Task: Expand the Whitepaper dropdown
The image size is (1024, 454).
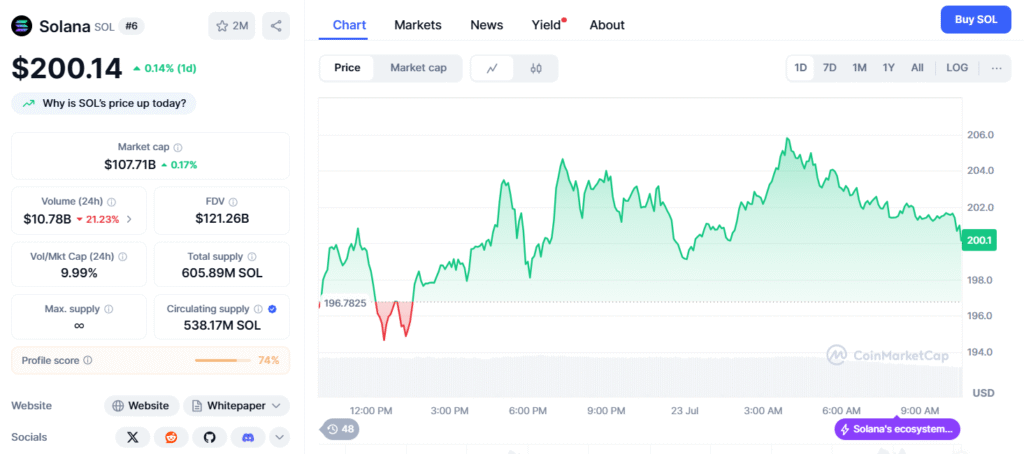Action: (236, 406)
